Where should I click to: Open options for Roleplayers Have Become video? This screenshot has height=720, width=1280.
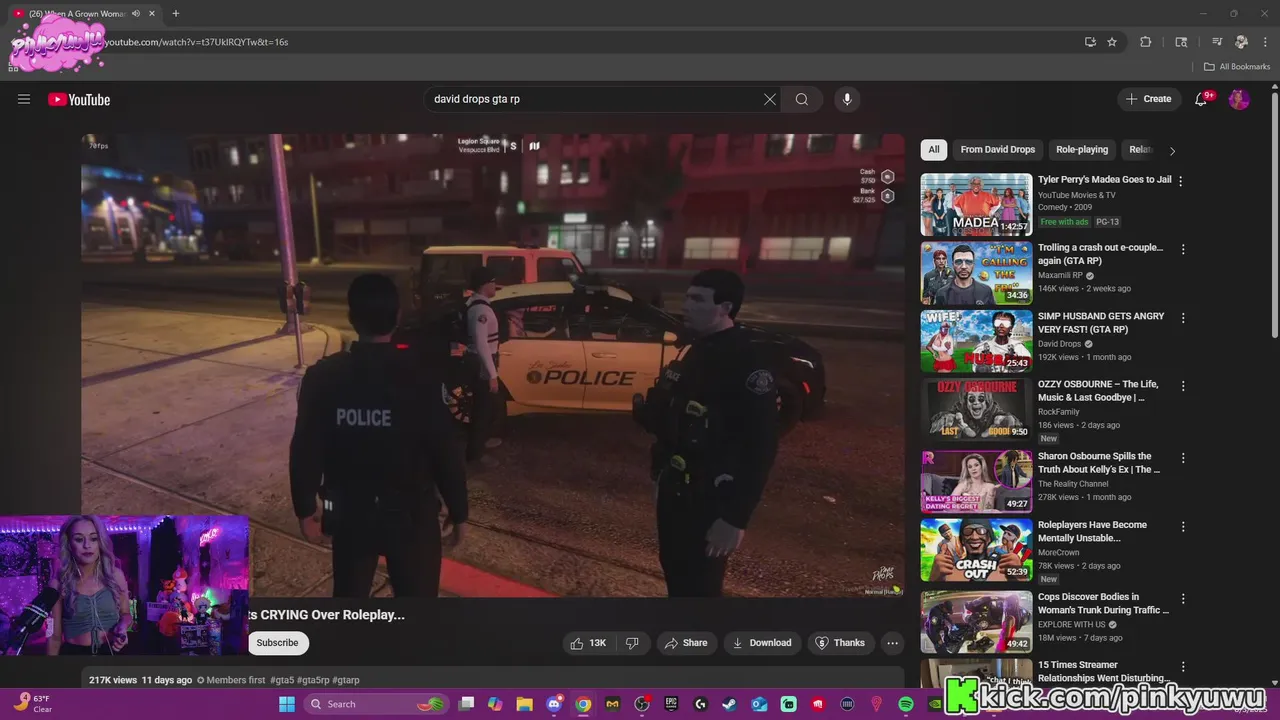[x=1183, y=526]
